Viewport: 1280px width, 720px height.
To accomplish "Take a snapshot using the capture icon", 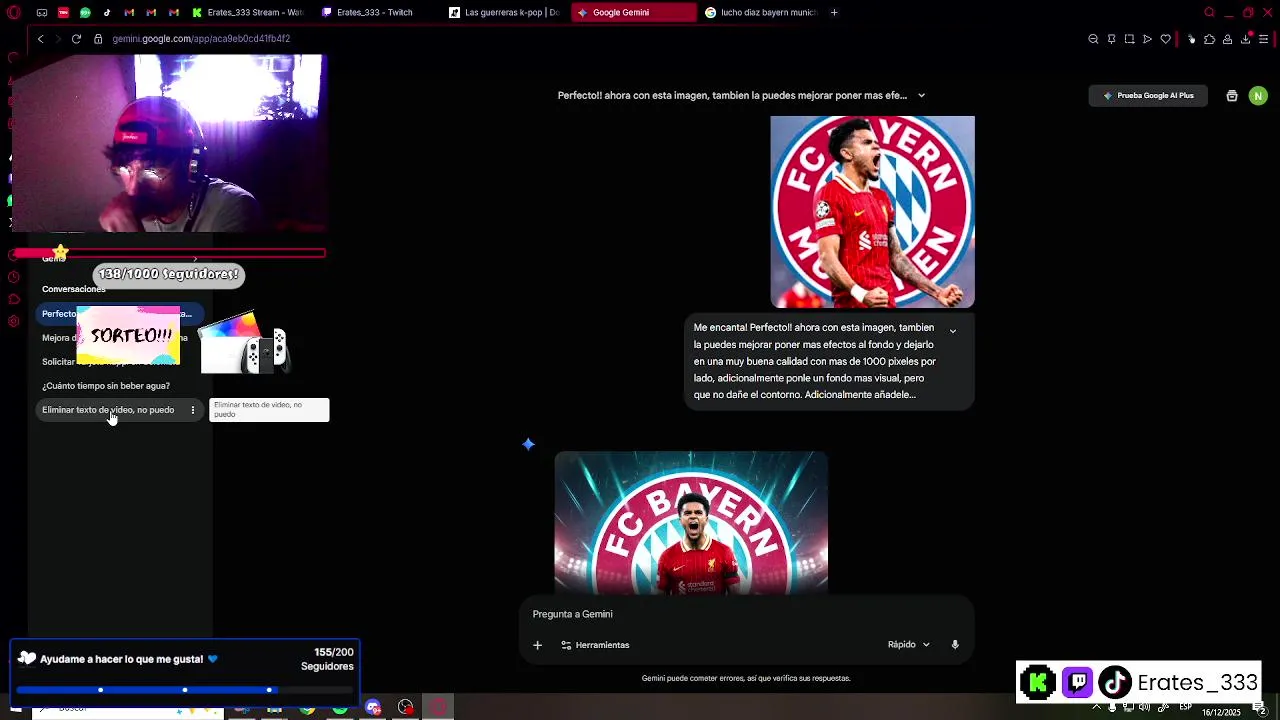I will click(x=1129, y=39).
